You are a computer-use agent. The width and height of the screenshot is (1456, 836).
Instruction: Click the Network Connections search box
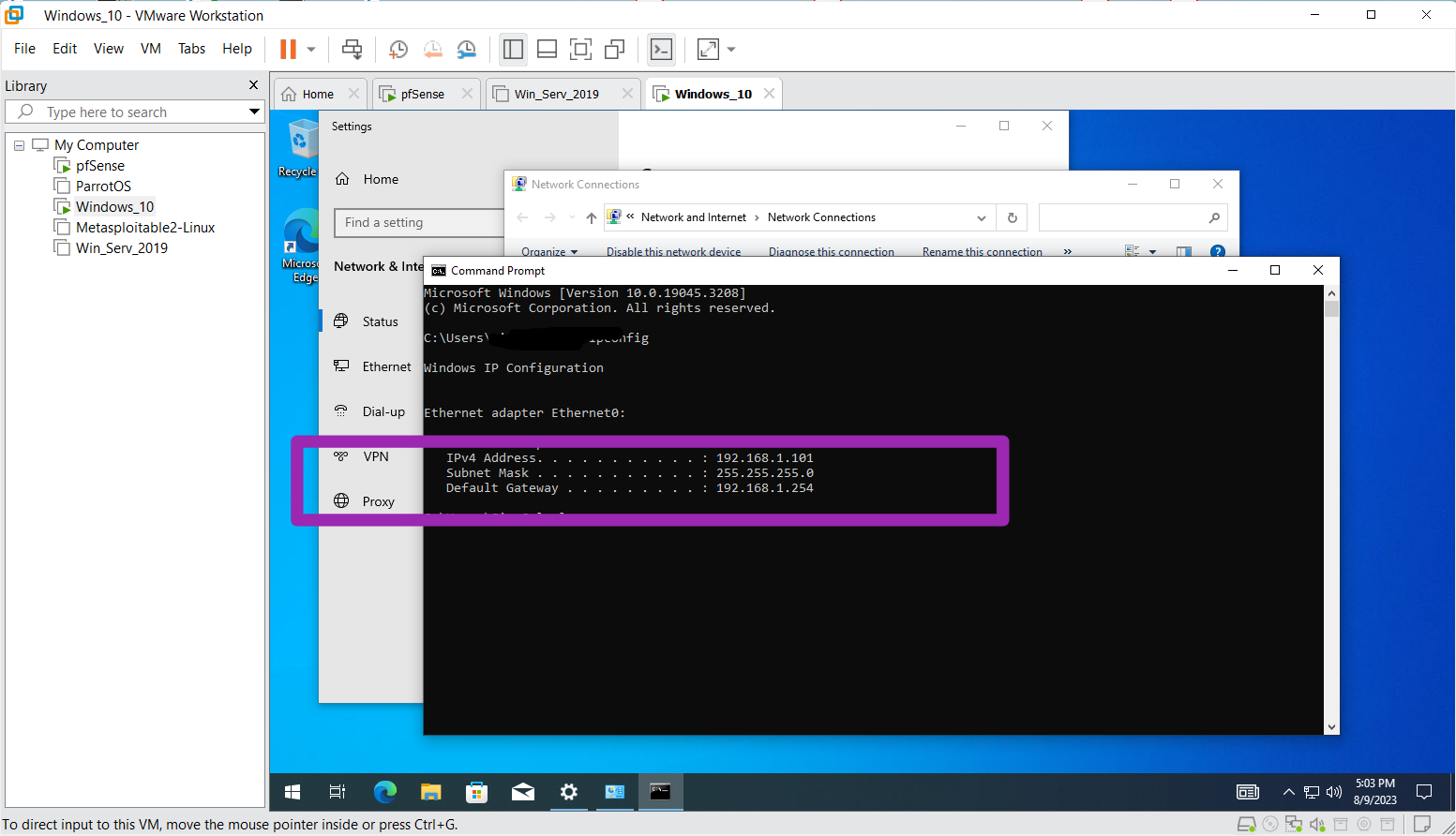coord(1133,217)
